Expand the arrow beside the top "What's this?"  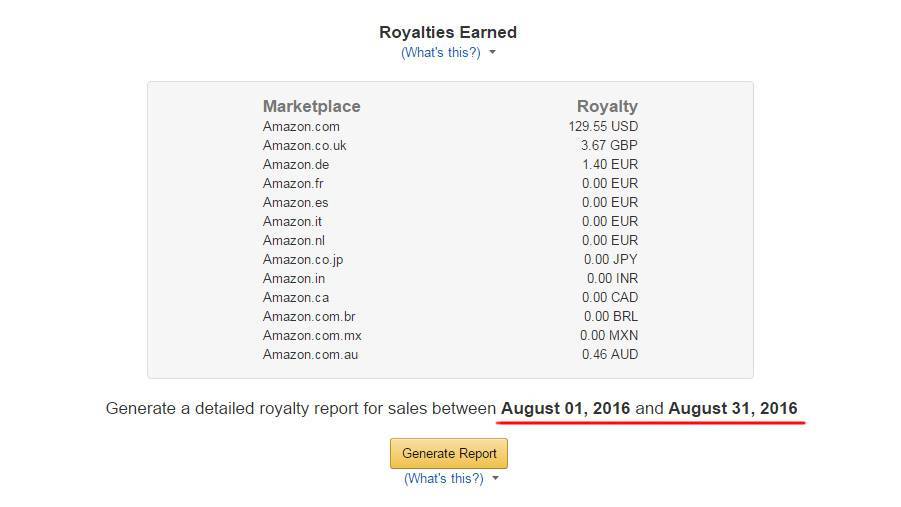pyautogui.click(x=493, y=53)
